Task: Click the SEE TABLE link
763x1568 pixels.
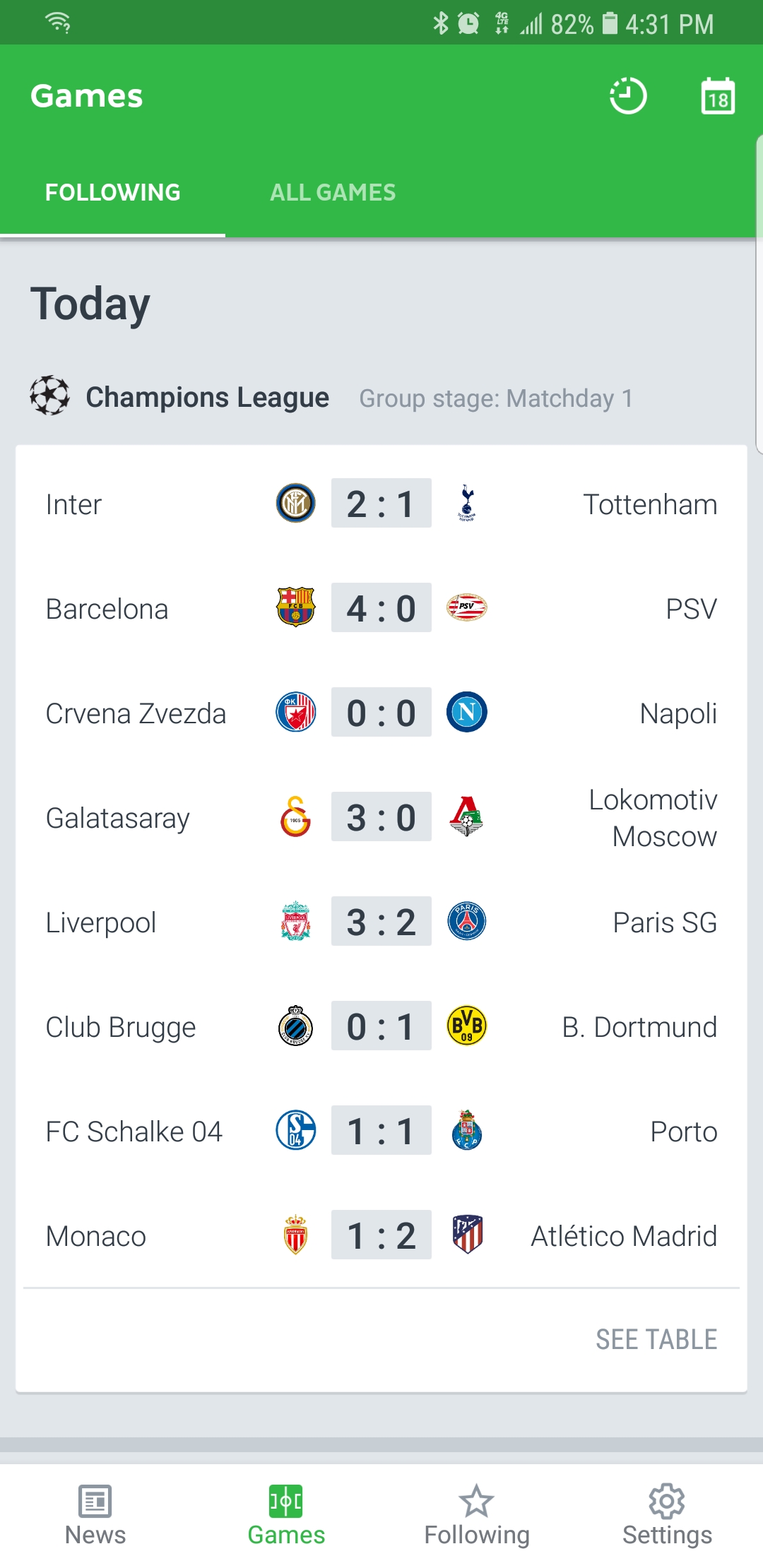Action: [x=656, y=1339]
